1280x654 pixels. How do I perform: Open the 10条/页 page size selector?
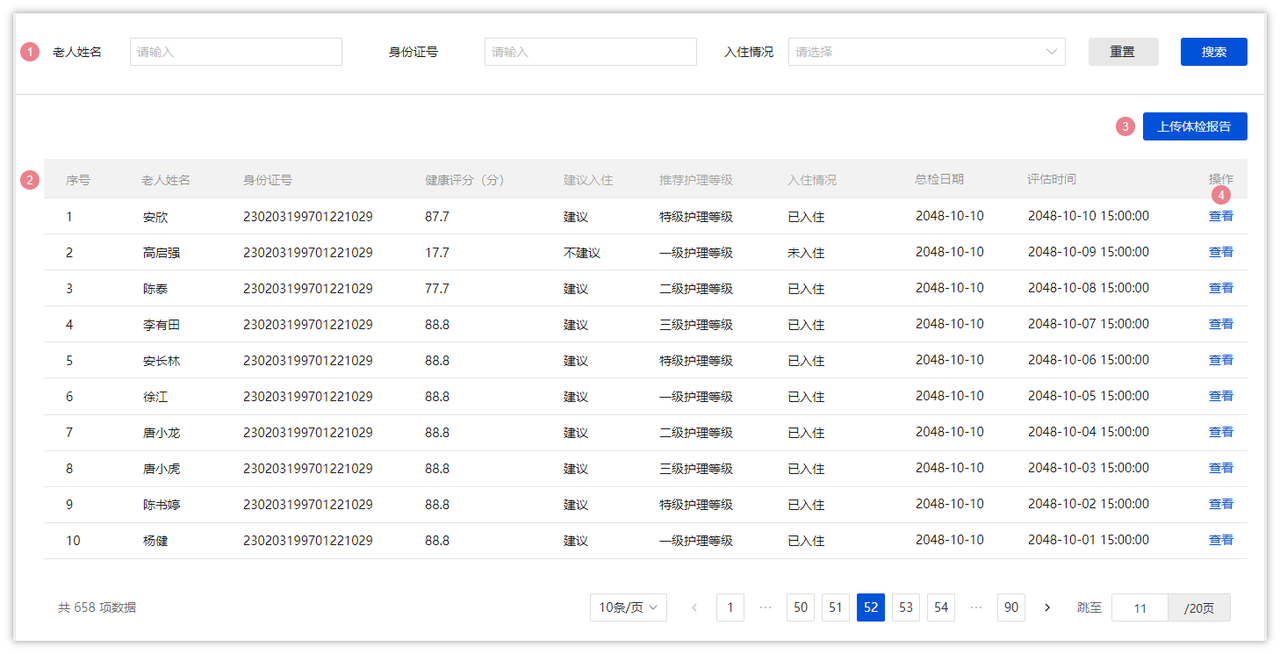pos(628,607)
